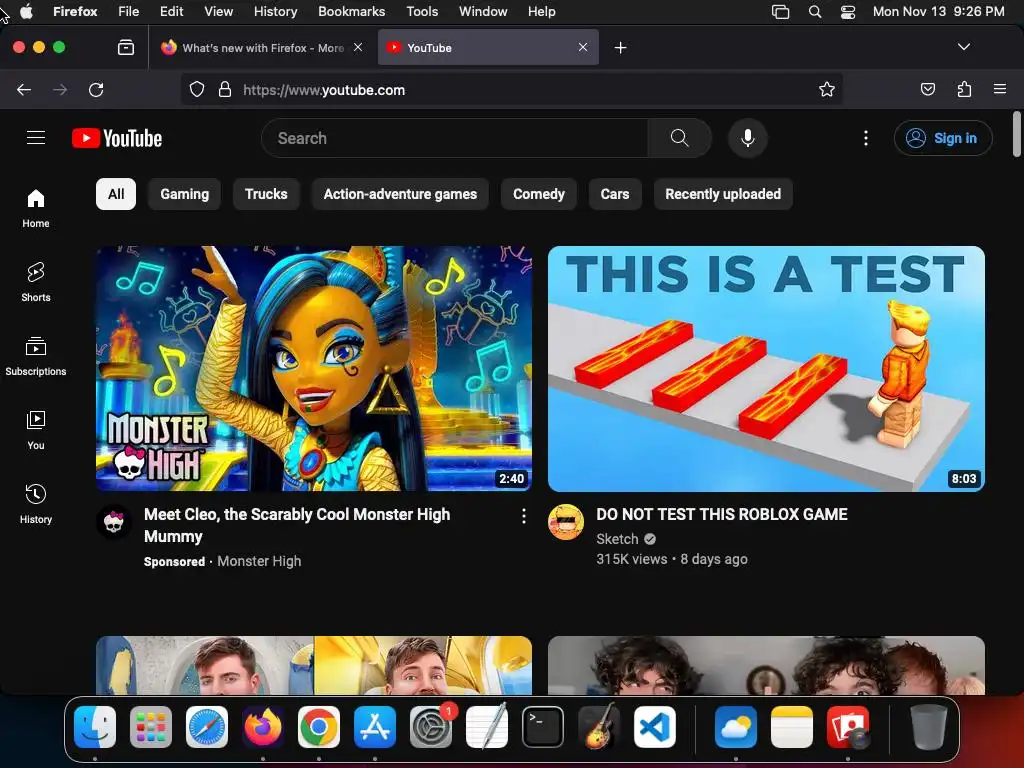Open Monster High Cleo video thumbnail
The image size is (1024, 768).
(x=314, y=368)
